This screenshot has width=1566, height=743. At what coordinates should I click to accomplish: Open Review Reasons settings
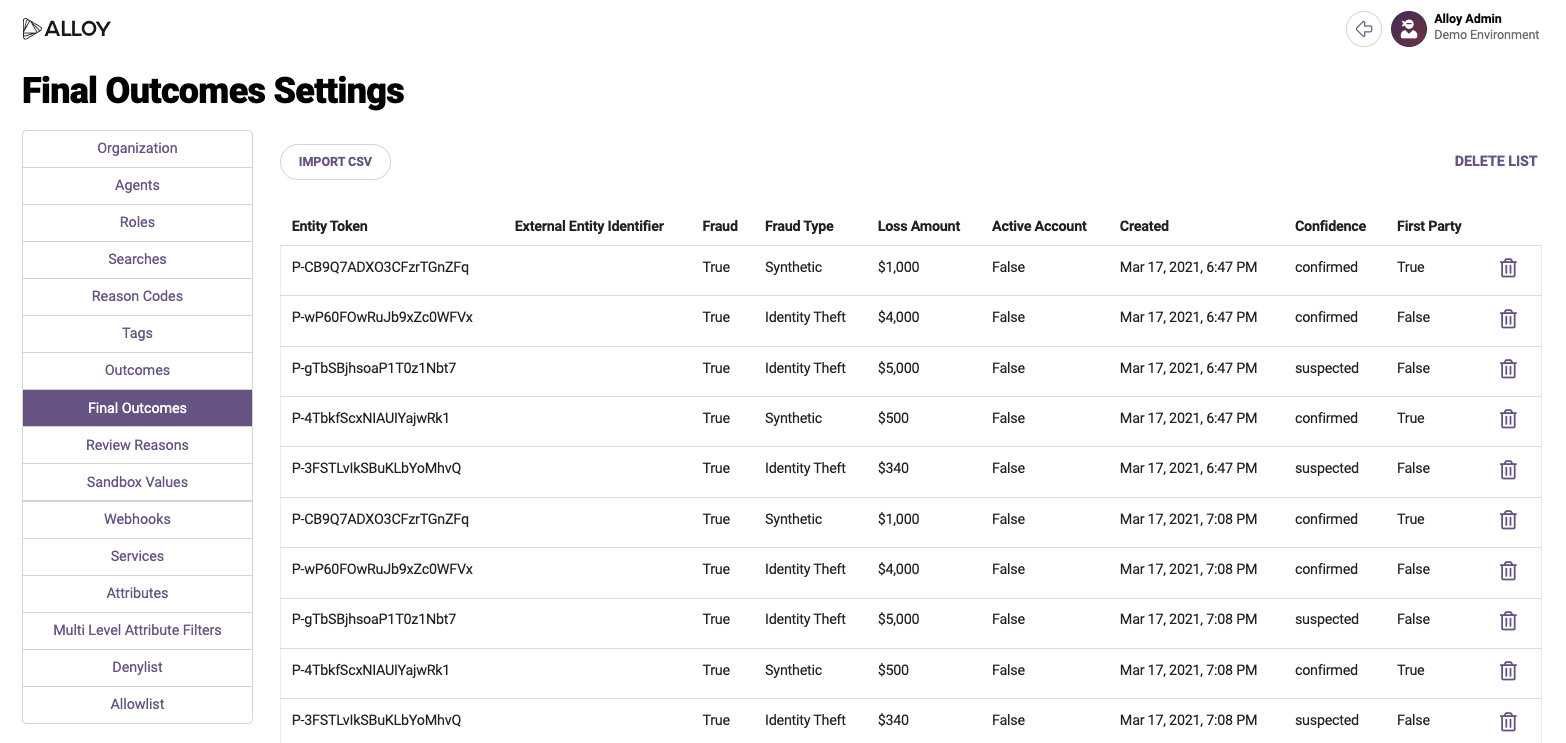pyautogui.click(x=137, y=445)
